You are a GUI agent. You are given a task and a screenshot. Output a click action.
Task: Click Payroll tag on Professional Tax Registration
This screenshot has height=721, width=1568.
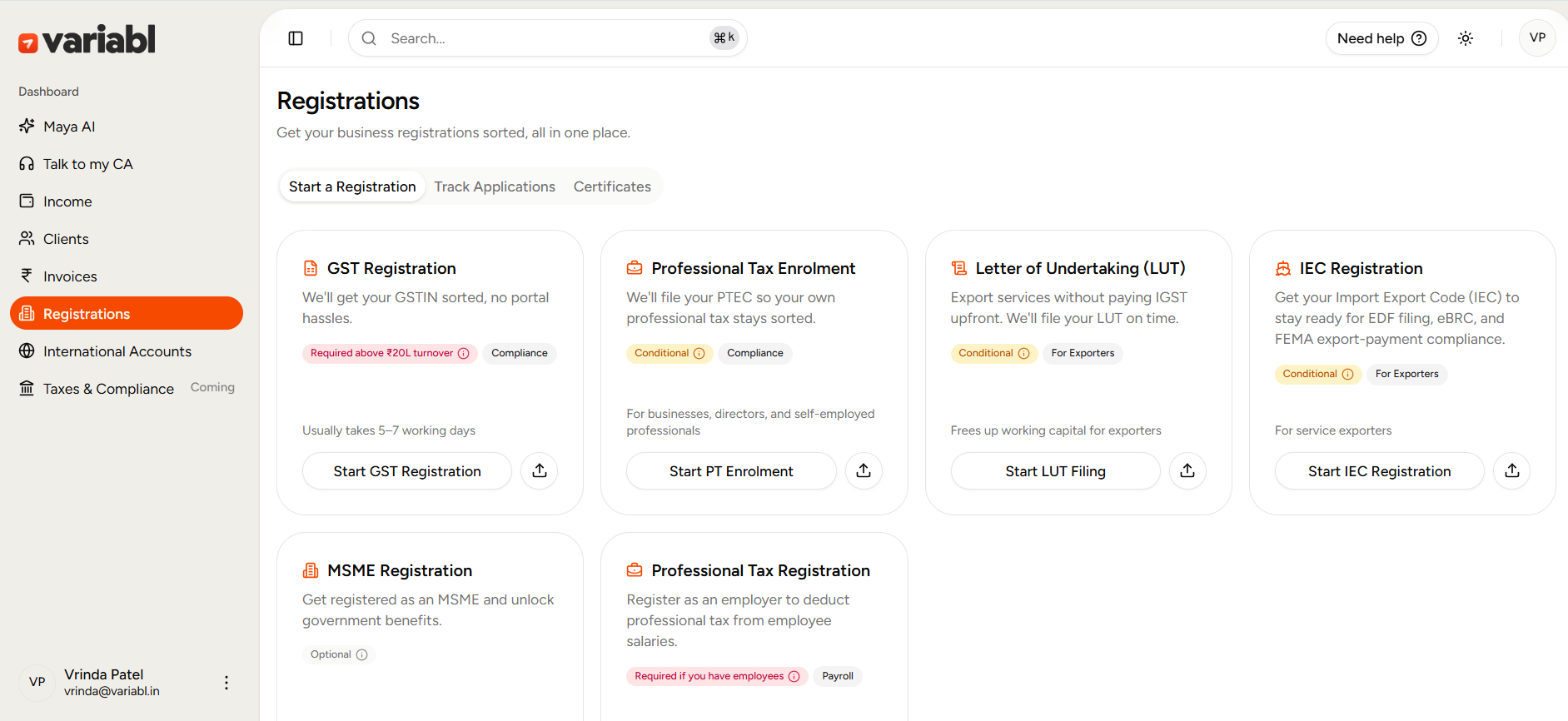click(838, 676)
